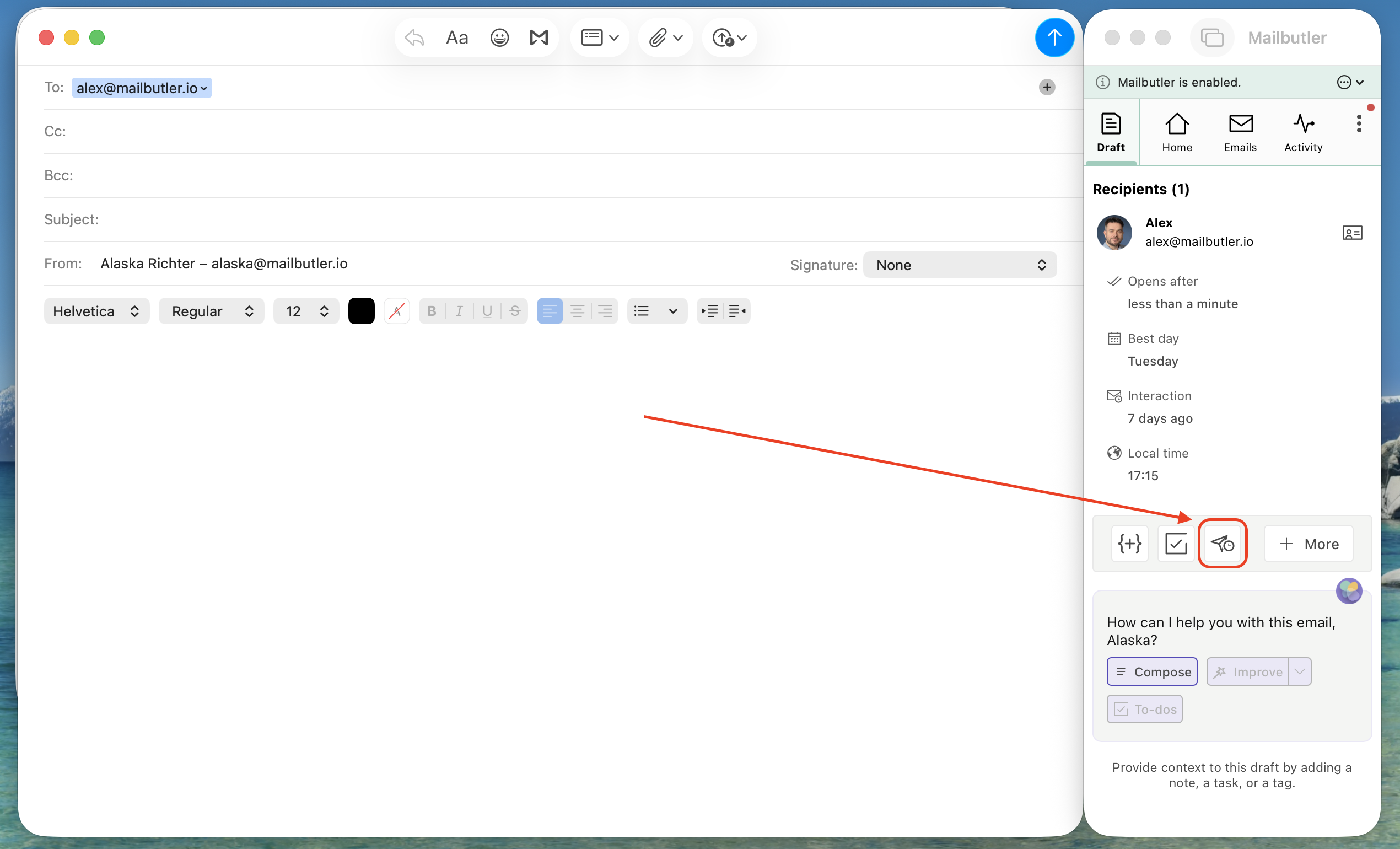Click the Opens after checkmark icon

click(x=1113, y=281)
